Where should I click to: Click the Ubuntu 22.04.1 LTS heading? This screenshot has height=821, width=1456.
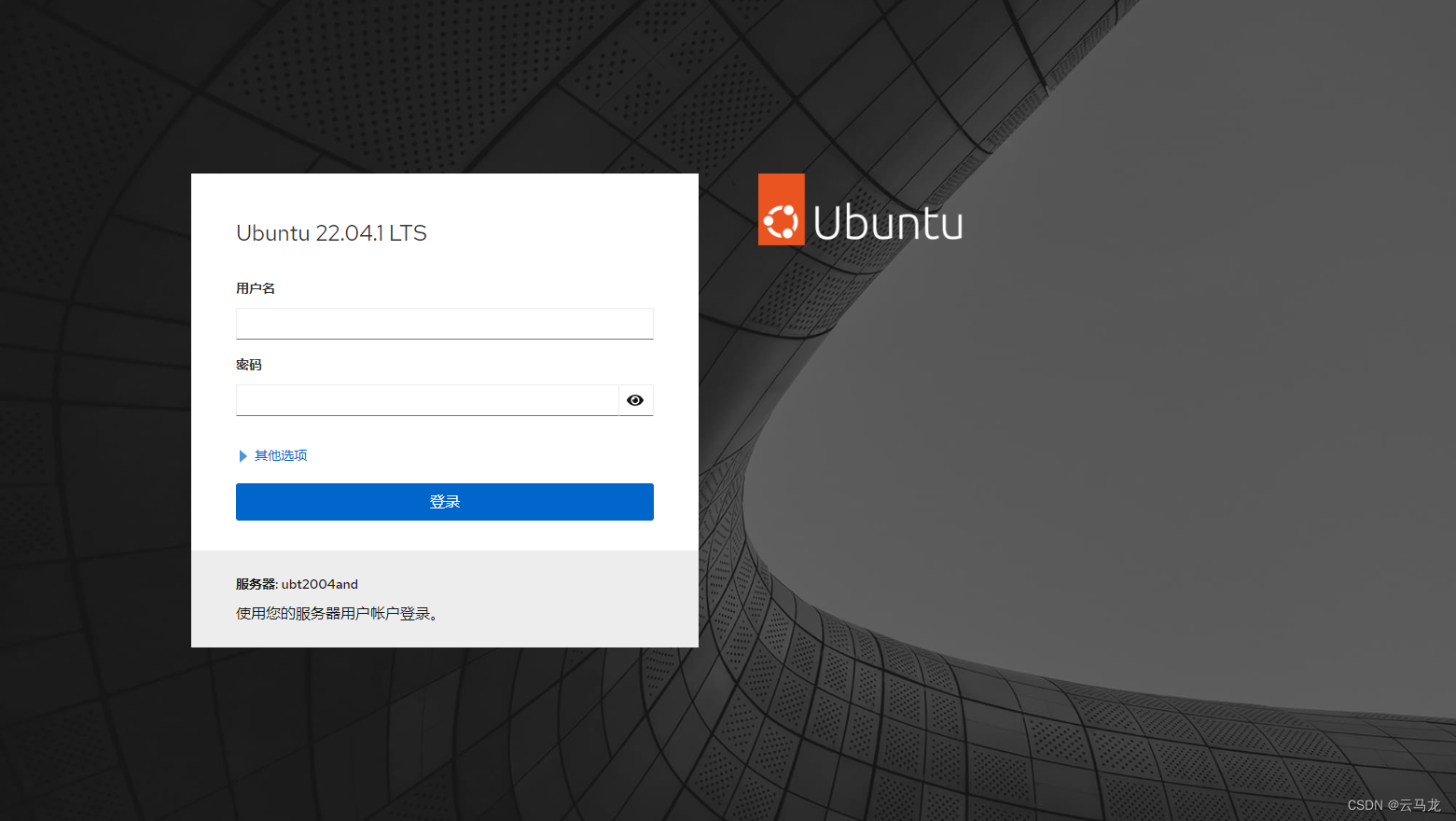point(331,233)
